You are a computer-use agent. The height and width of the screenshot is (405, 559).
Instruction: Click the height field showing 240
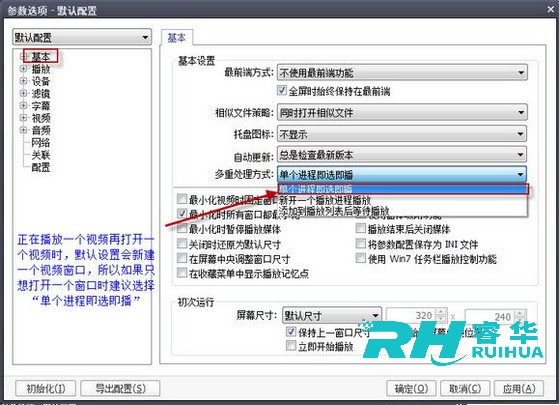point(490,316)
